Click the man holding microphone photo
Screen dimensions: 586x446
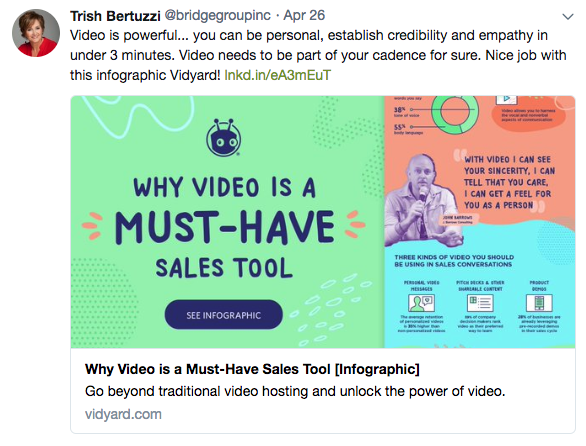point(422,200)
